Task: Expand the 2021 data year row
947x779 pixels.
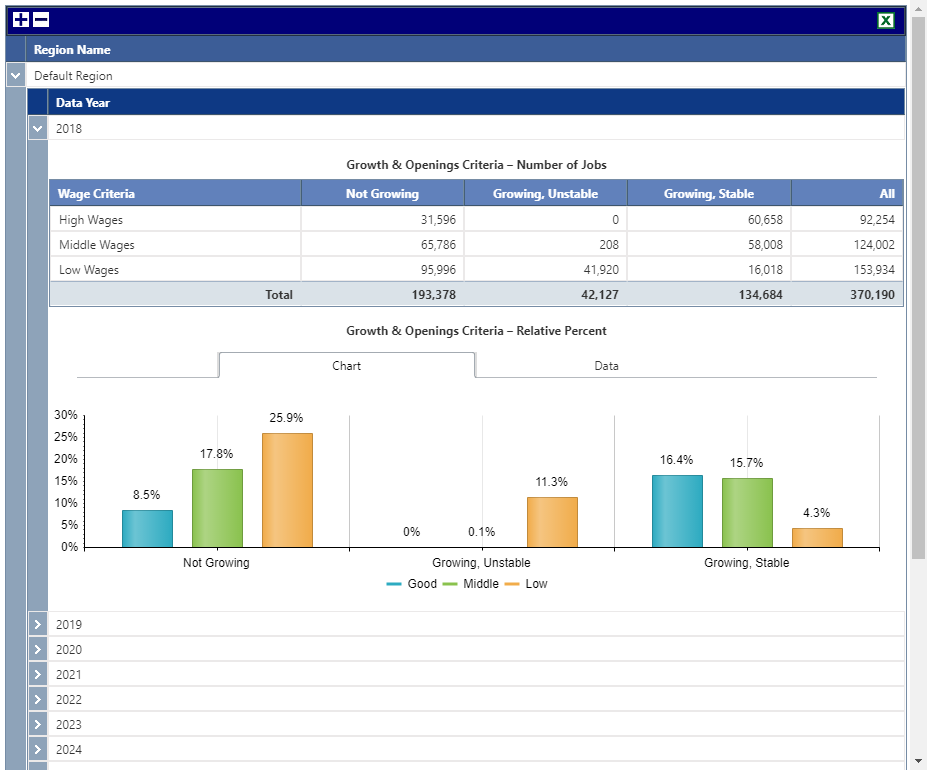Action: pos(37,675)
